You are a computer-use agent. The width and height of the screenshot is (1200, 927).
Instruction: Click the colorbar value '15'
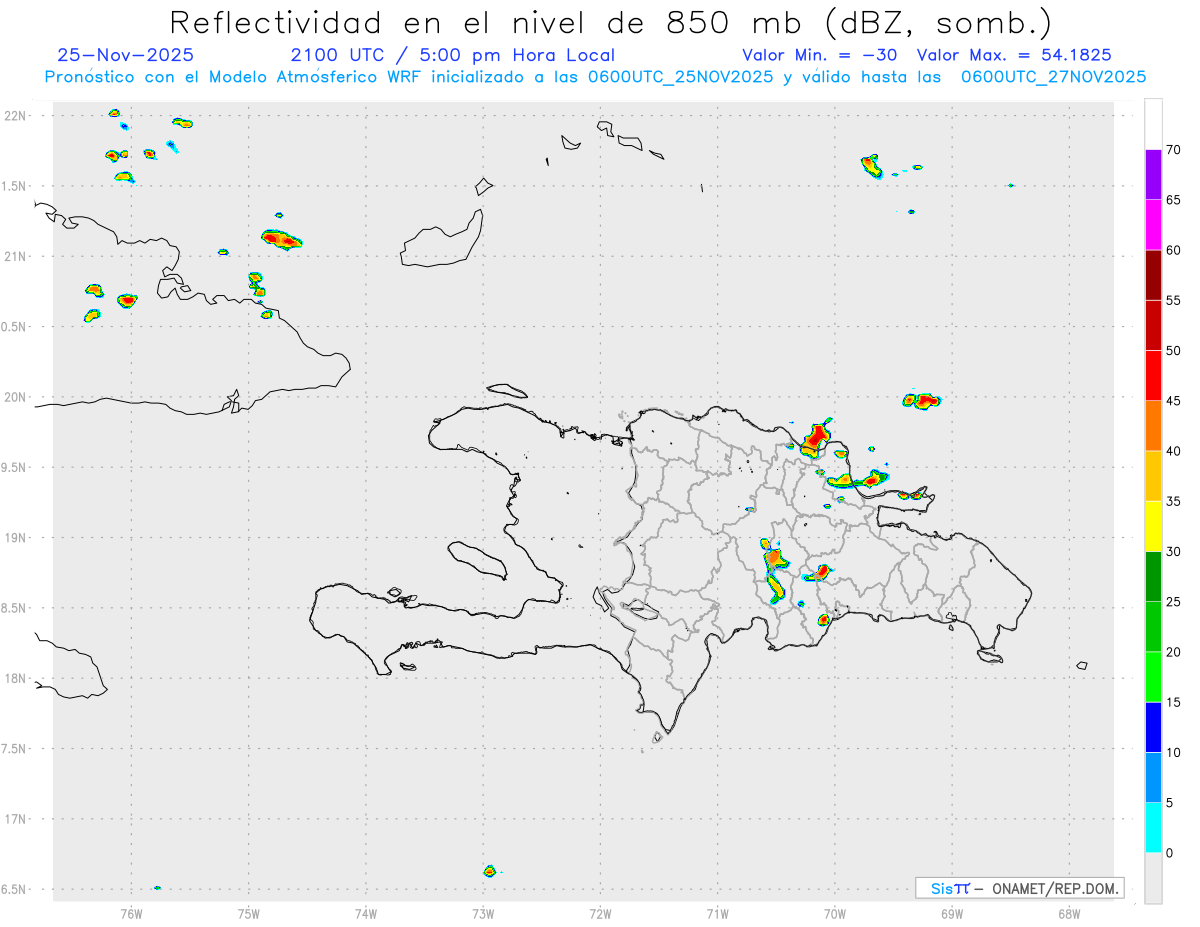pyautogui.click(x=1173, y=702)
